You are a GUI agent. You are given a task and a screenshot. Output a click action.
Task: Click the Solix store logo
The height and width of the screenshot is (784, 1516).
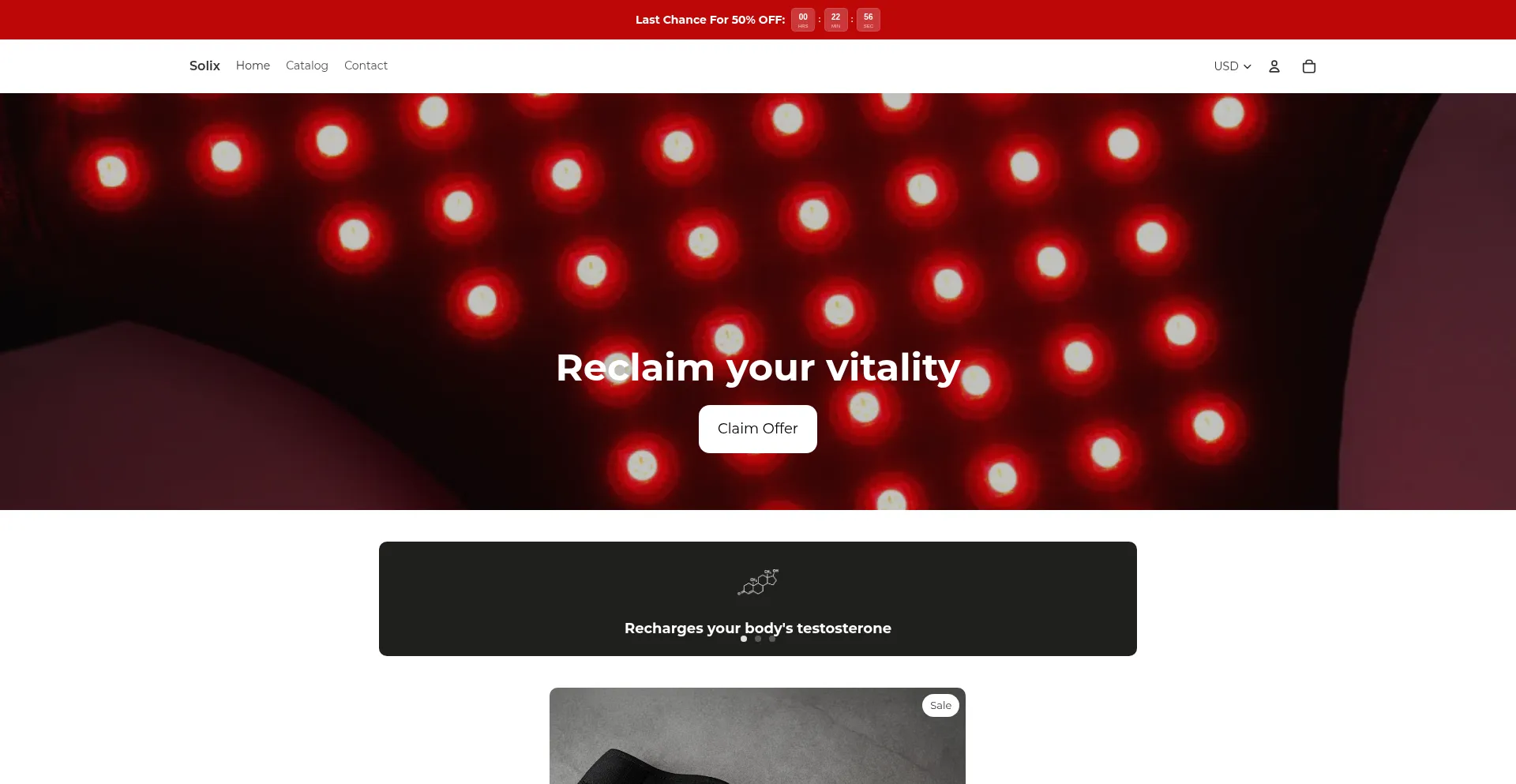coord(205,66)
